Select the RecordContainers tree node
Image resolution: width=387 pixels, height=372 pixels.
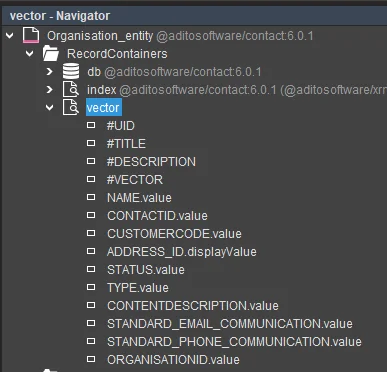click(117, 54)
